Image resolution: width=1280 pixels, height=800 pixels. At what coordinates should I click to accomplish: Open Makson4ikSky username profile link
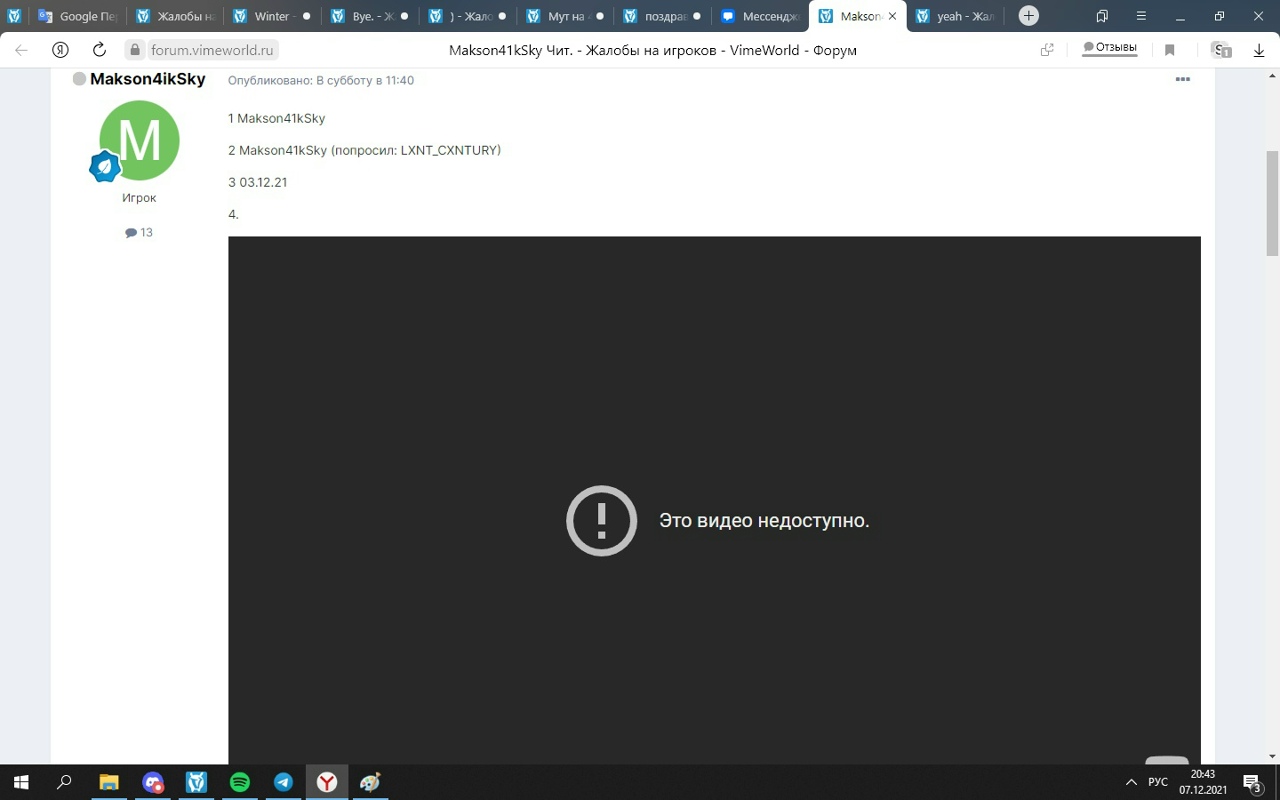147,79
